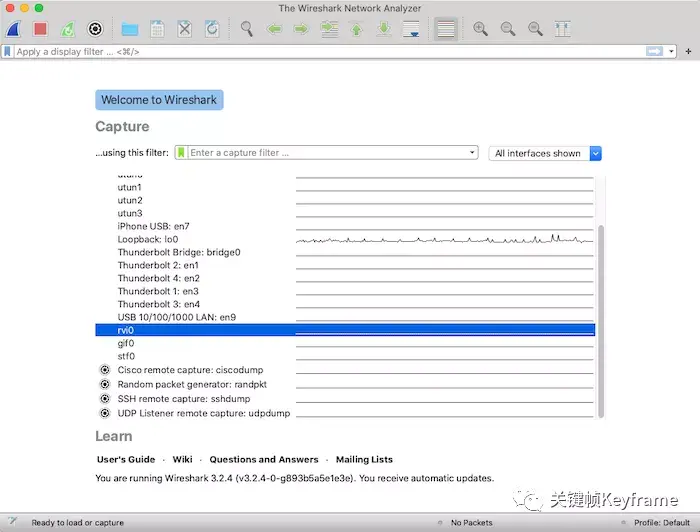Find a packet with magnifier icon
This screenshot has height=532, width=700.
246,29
